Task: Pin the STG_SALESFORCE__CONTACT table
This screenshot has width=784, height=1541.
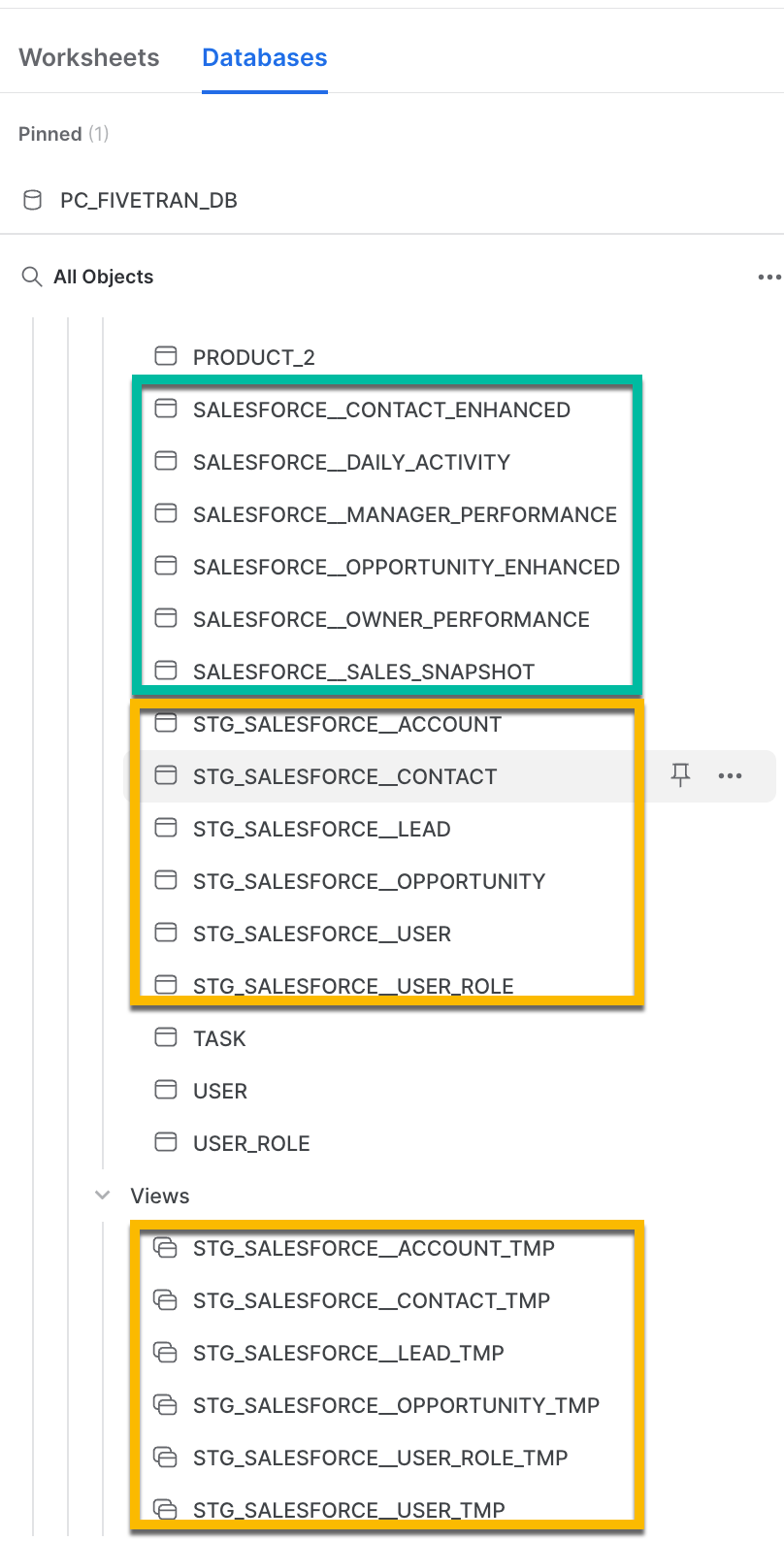Action: pos(680,774)
